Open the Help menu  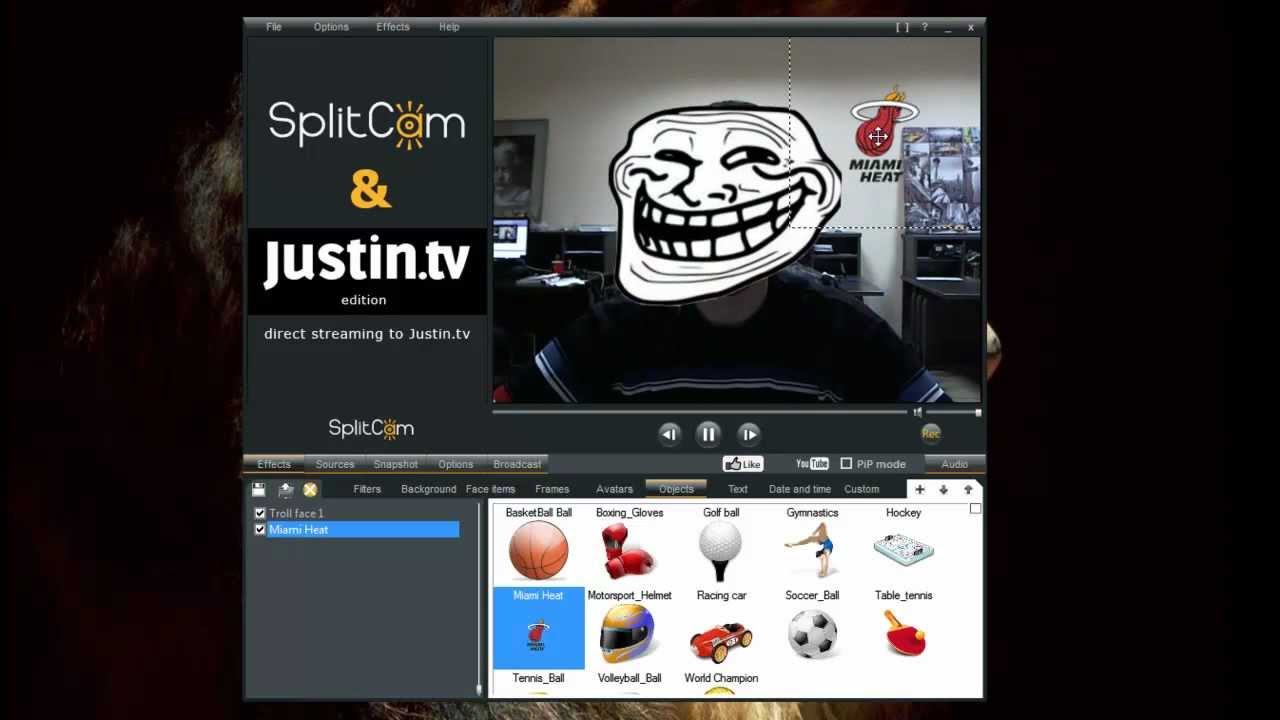tap(449, 27)
